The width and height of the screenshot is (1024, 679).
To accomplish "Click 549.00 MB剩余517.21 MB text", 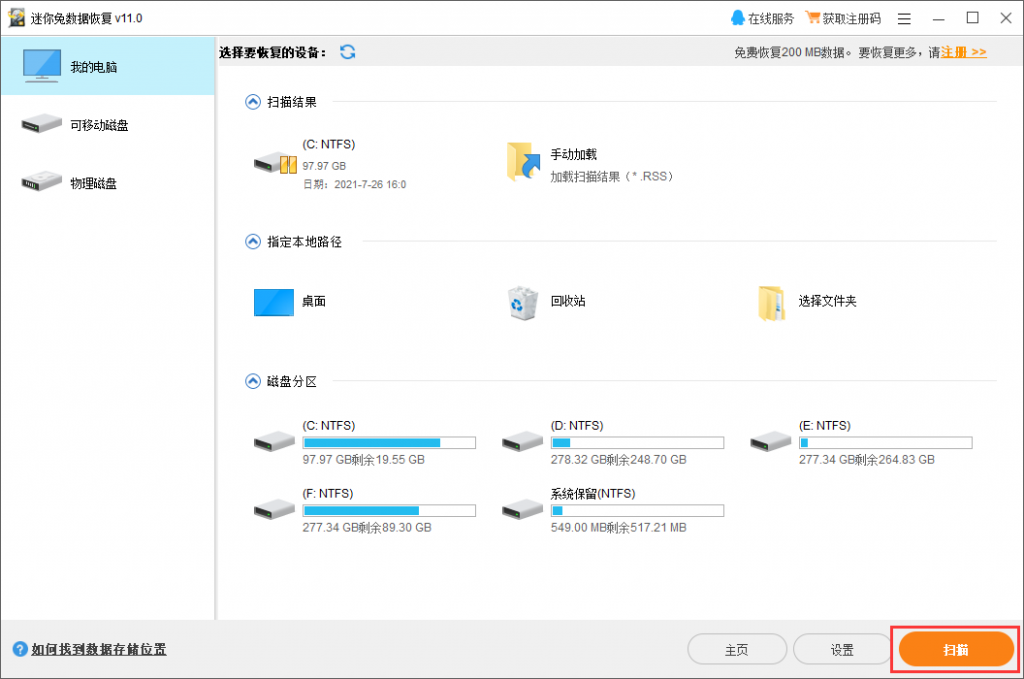I will click(x=618, y=528).
